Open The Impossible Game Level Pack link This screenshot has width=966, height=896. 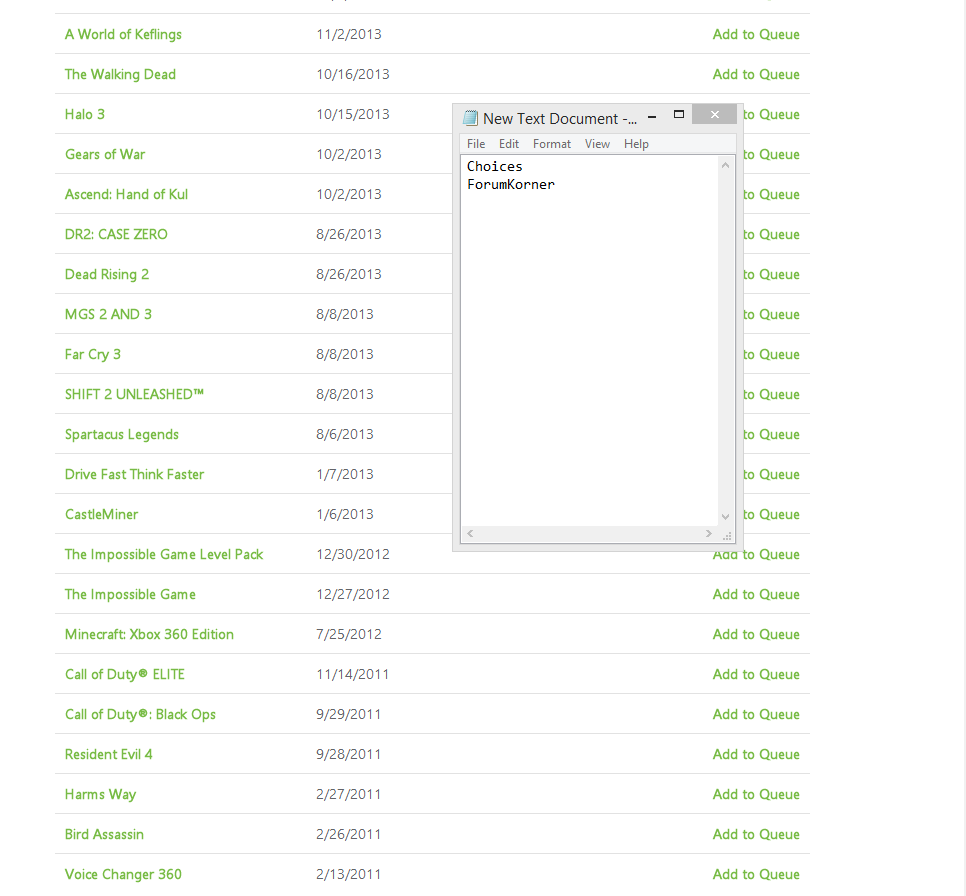pyautogui.click(x=164, y=555)
